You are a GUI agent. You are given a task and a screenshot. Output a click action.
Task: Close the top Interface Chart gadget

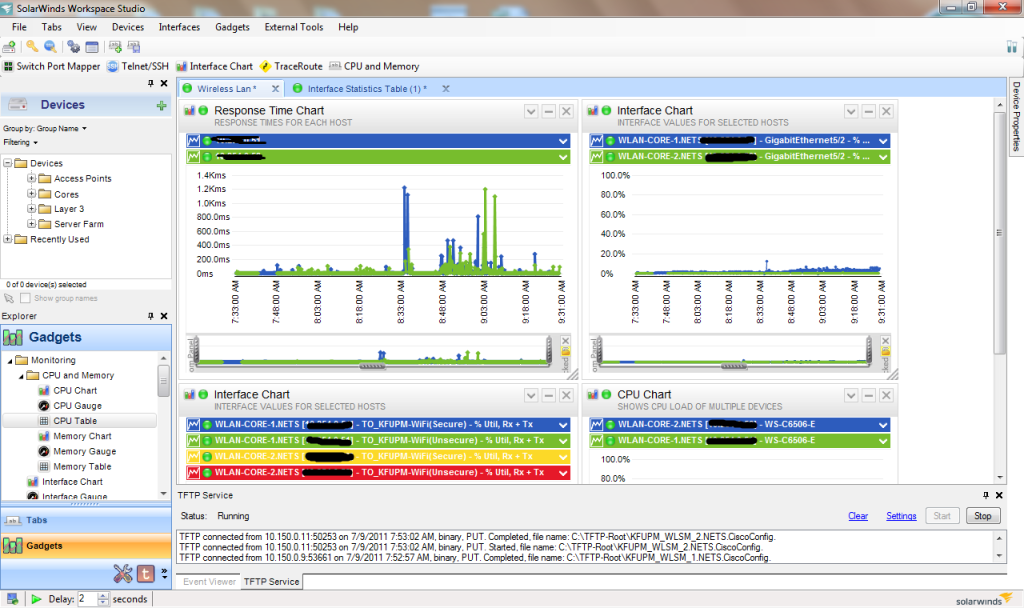point(886,112)
